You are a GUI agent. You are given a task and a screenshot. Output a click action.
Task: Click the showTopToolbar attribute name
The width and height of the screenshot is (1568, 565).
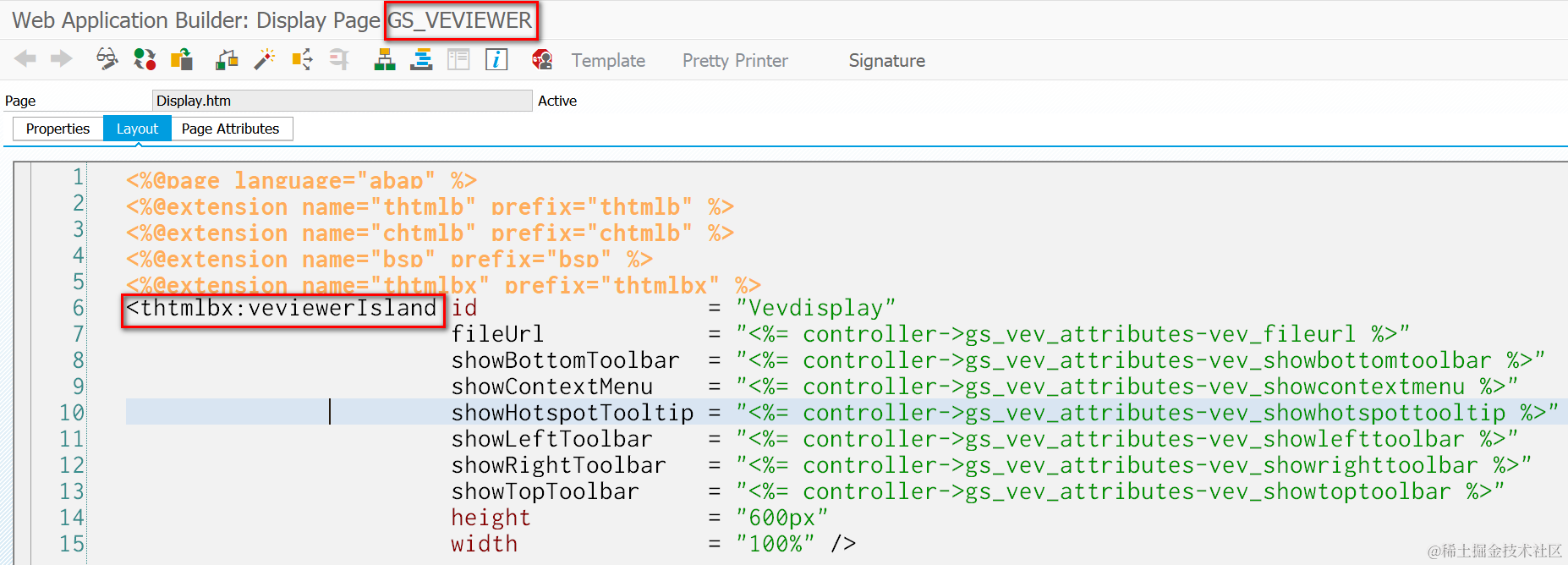(545, 491)
